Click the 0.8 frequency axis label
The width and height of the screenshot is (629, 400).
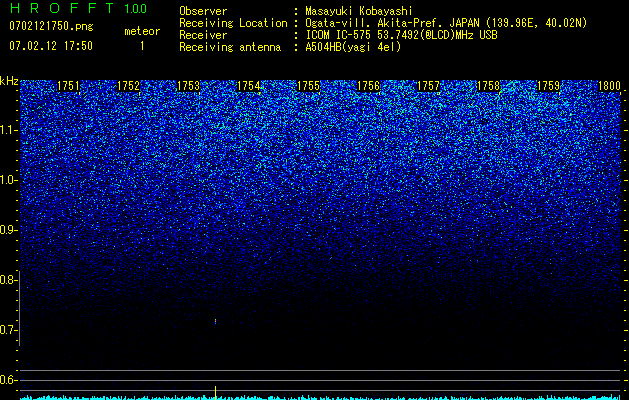click(x=8, y=280)
